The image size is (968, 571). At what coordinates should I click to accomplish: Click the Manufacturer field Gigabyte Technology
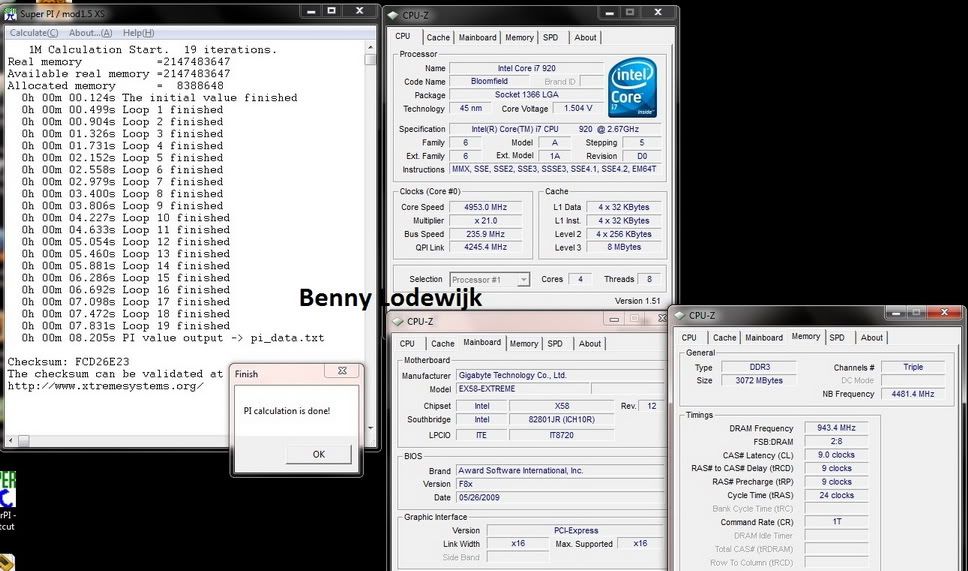[x=559, y=375]
